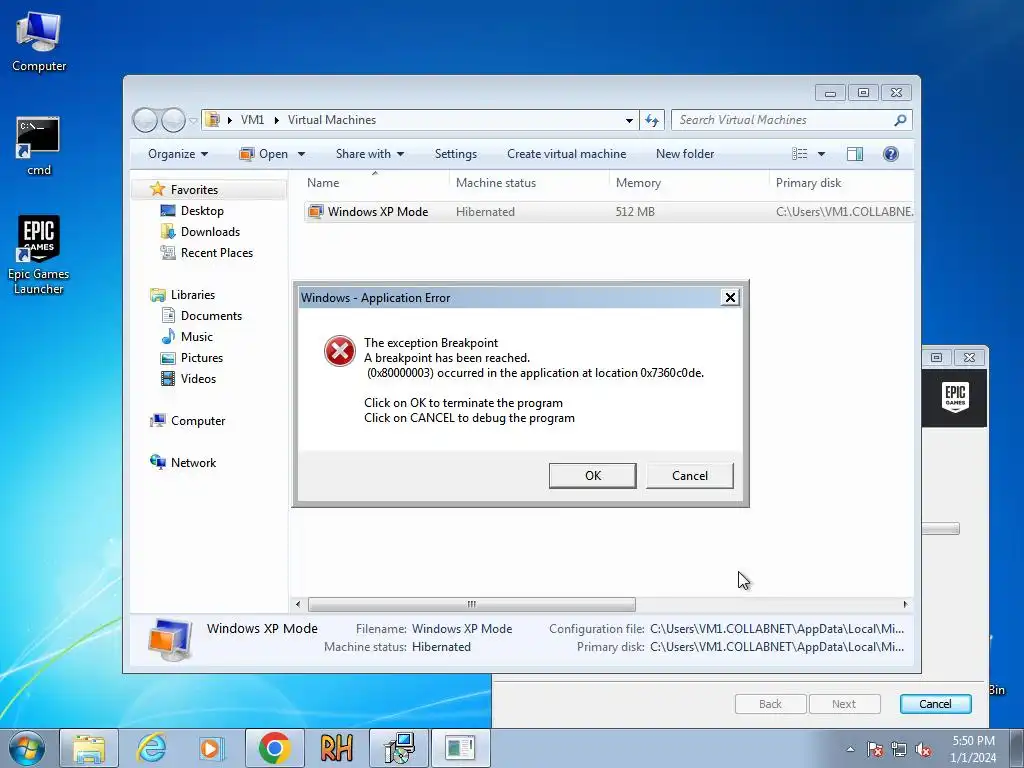1024x768 pixels.
Task: Sort by Name column header
Action: click(376, 183)
